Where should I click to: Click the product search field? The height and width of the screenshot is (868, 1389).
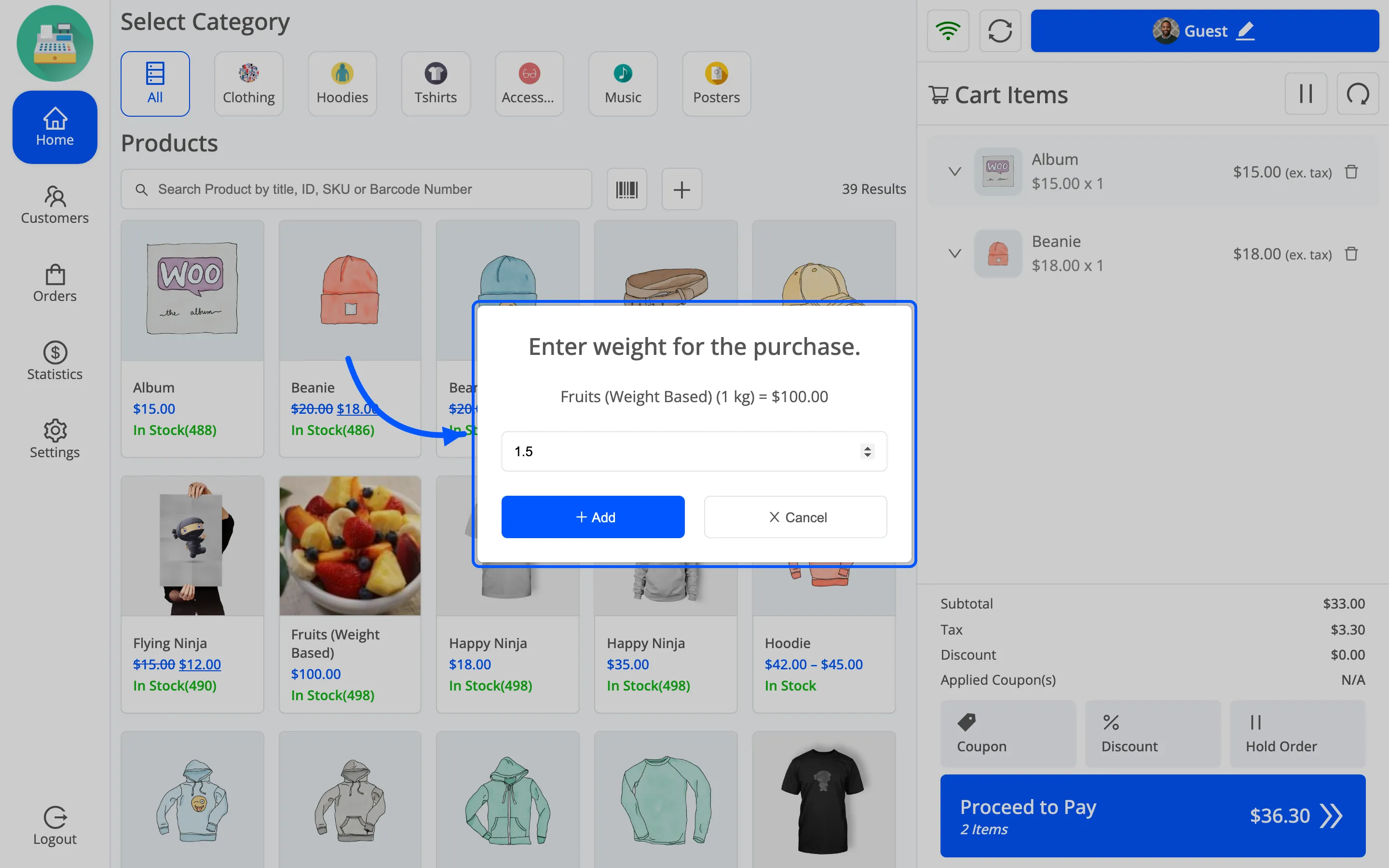click(x=356, y=189)
